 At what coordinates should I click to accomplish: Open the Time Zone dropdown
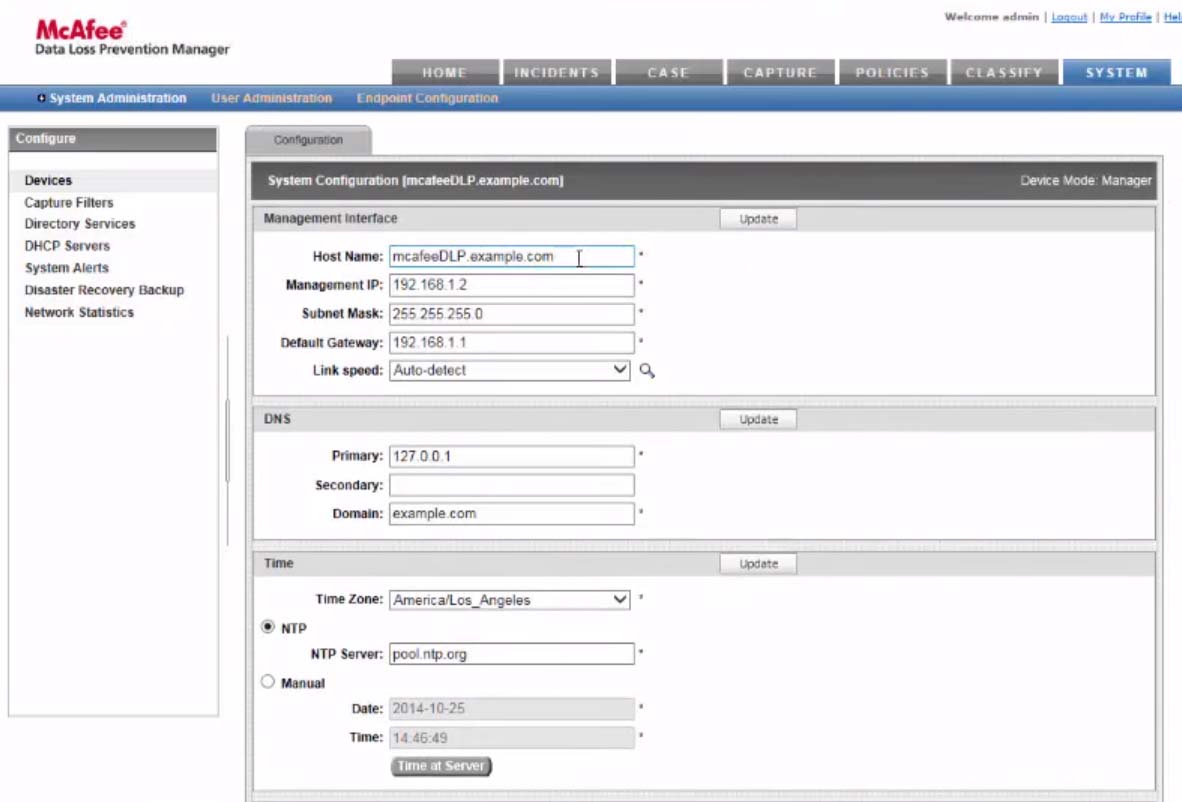[510, 600]
